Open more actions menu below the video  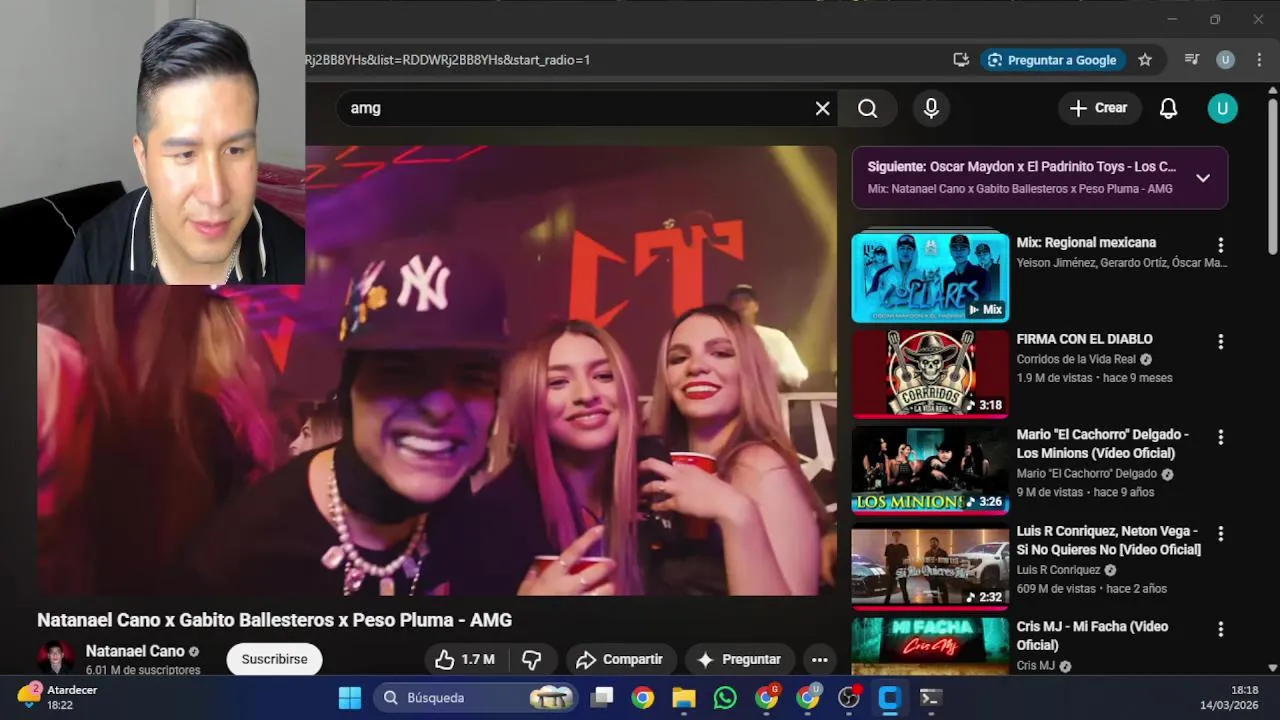(819, 659)
